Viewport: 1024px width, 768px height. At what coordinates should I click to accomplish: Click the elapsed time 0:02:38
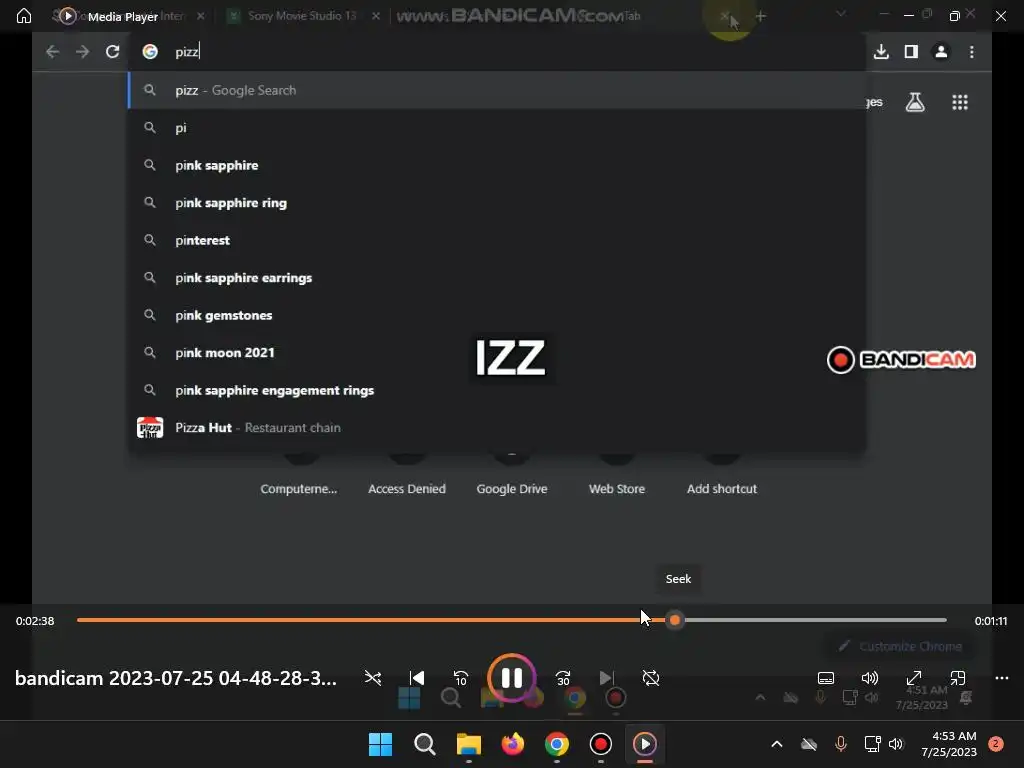click(35, 621)
